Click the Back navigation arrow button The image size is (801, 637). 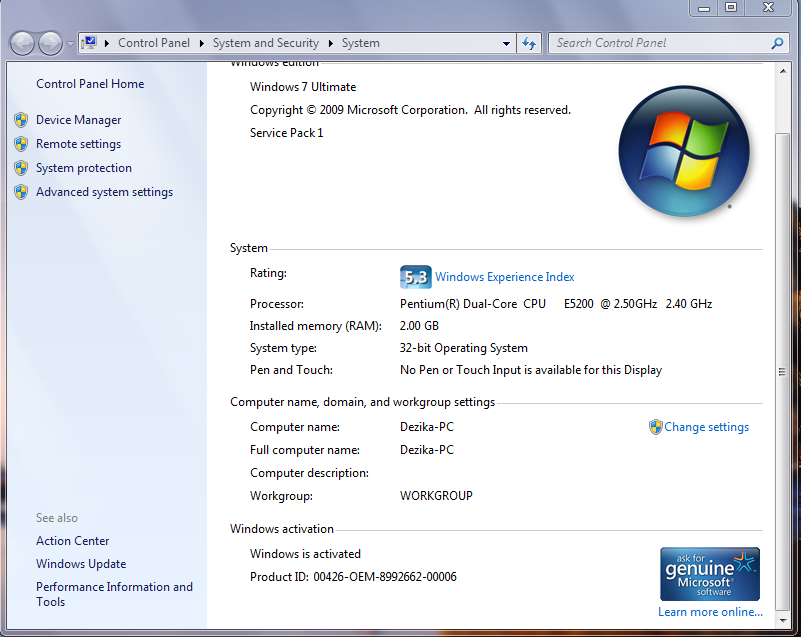[x=22, y=43]
